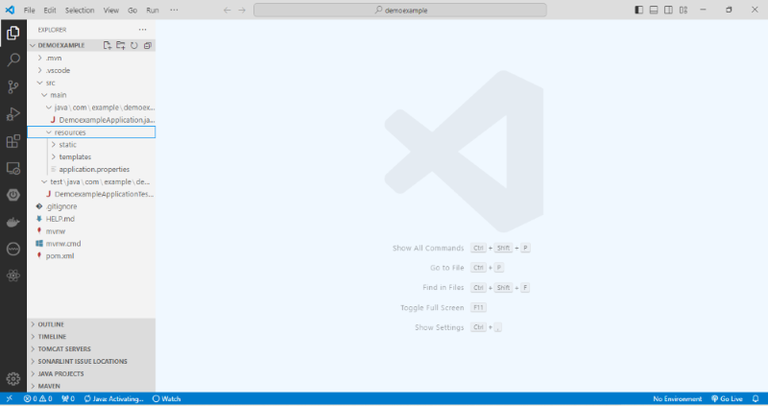Image resolution: width=768 pixels, height=406 pixels.
Task: Open the Search view in activity bar
Action: [x=13, y=60]
